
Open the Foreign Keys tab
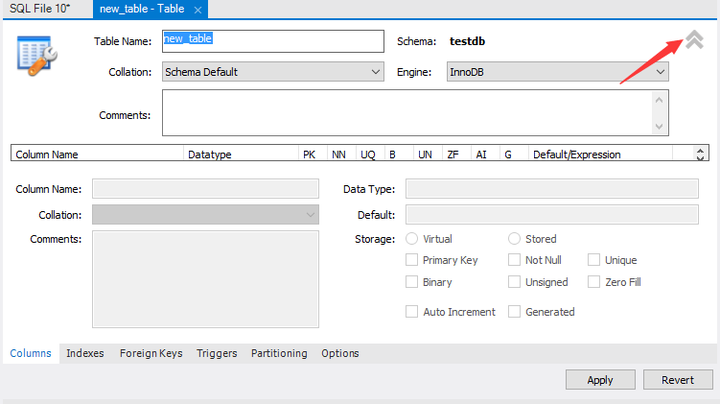(x=151, y=353)
